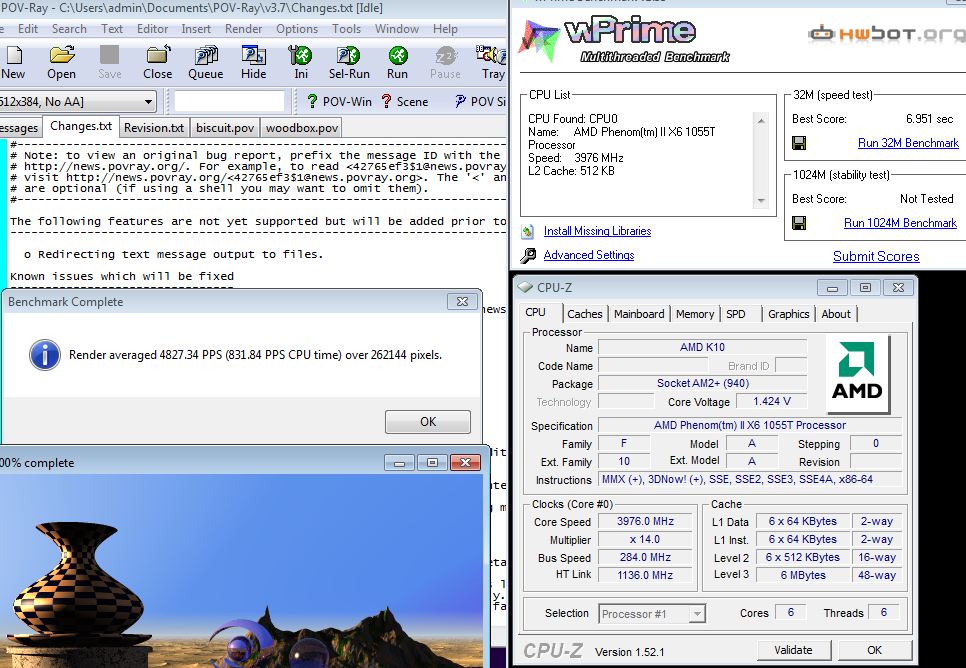Click the command line input field in toolbar
Viewport: 966px width, 668px height.
[229, 101]
